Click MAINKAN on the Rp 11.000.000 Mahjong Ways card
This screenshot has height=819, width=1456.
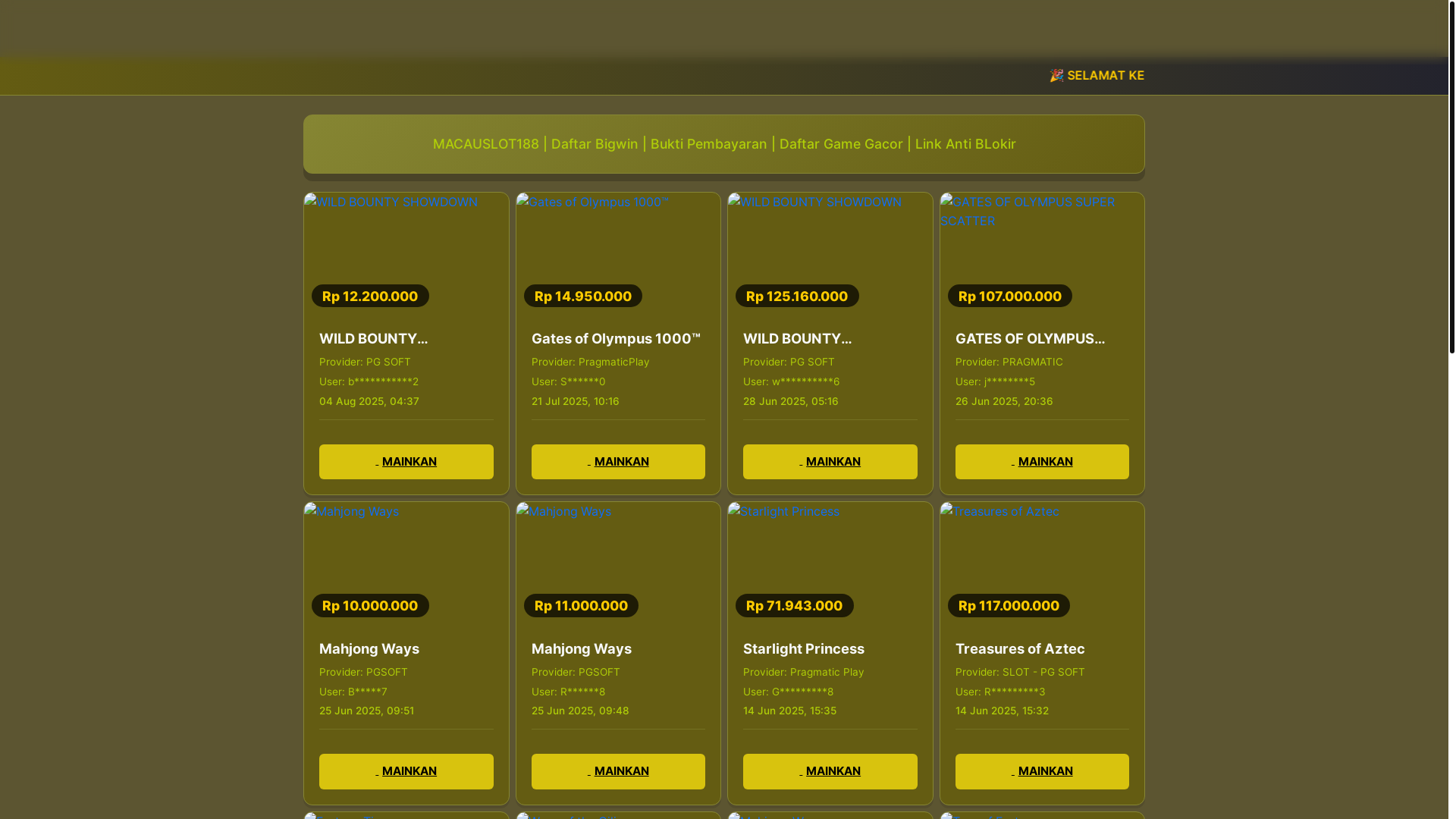[618, 771]
